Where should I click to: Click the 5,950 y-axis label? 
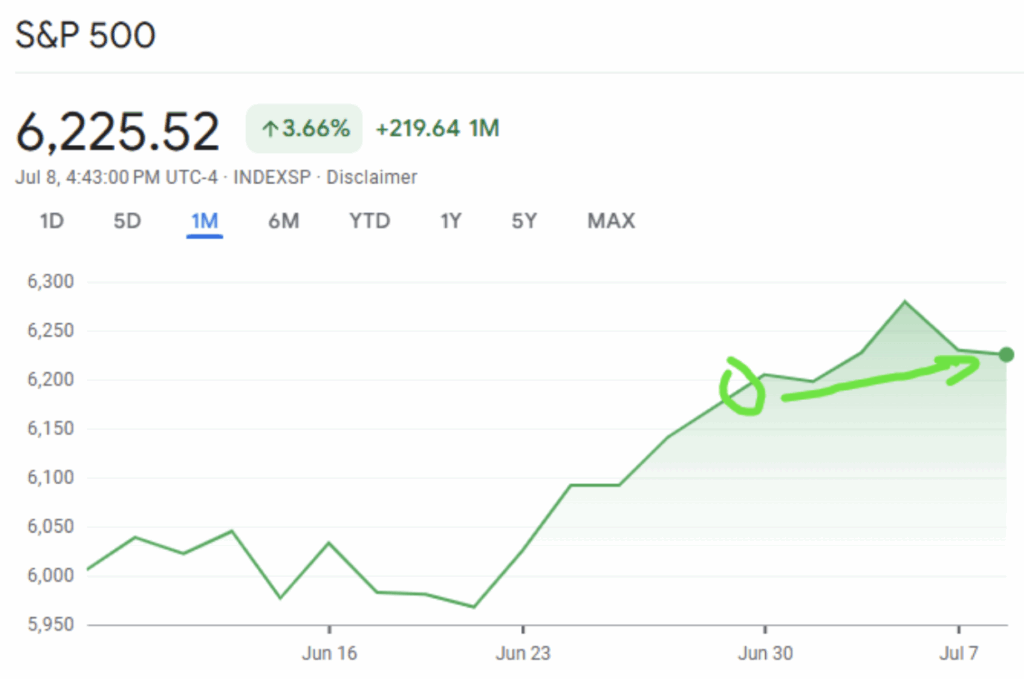pyautogui.click(x=50, y=625)
